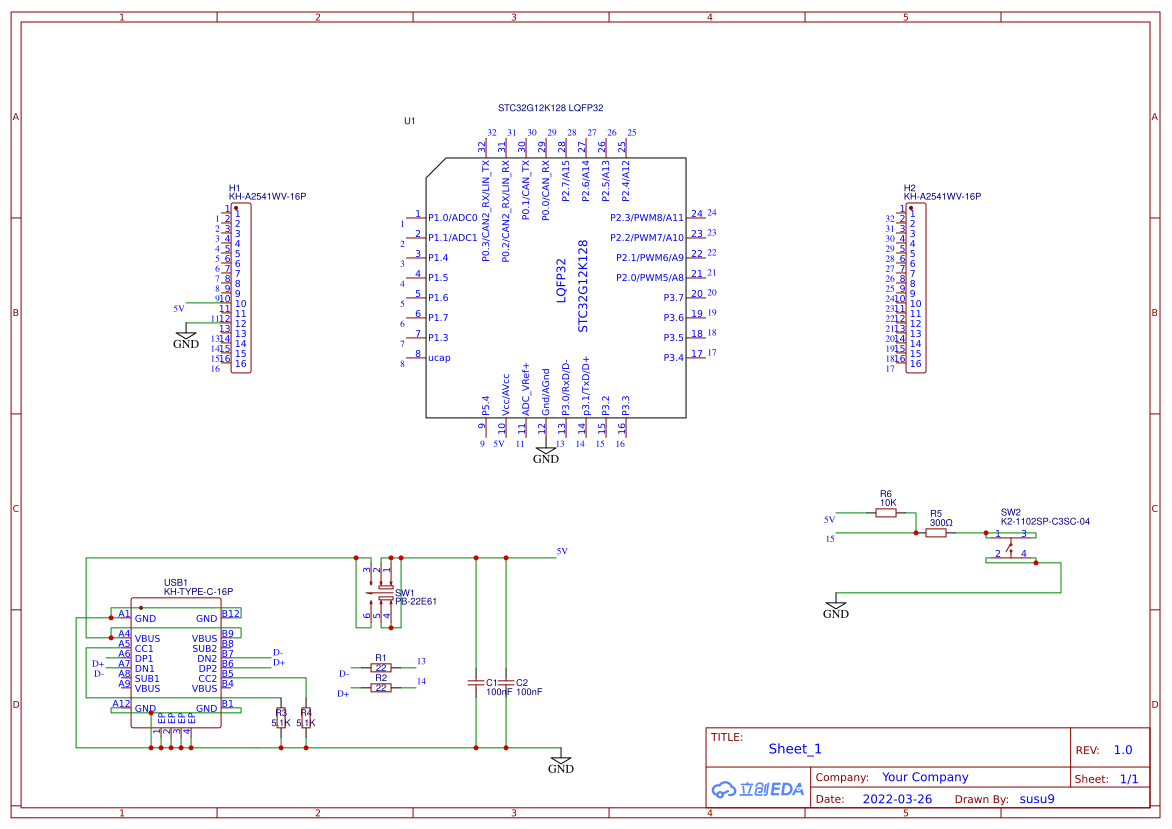Screen dimensions: 1172x829
Task: Click capacitor C2 100nF symbol
Action: click(x=505, y=683)
